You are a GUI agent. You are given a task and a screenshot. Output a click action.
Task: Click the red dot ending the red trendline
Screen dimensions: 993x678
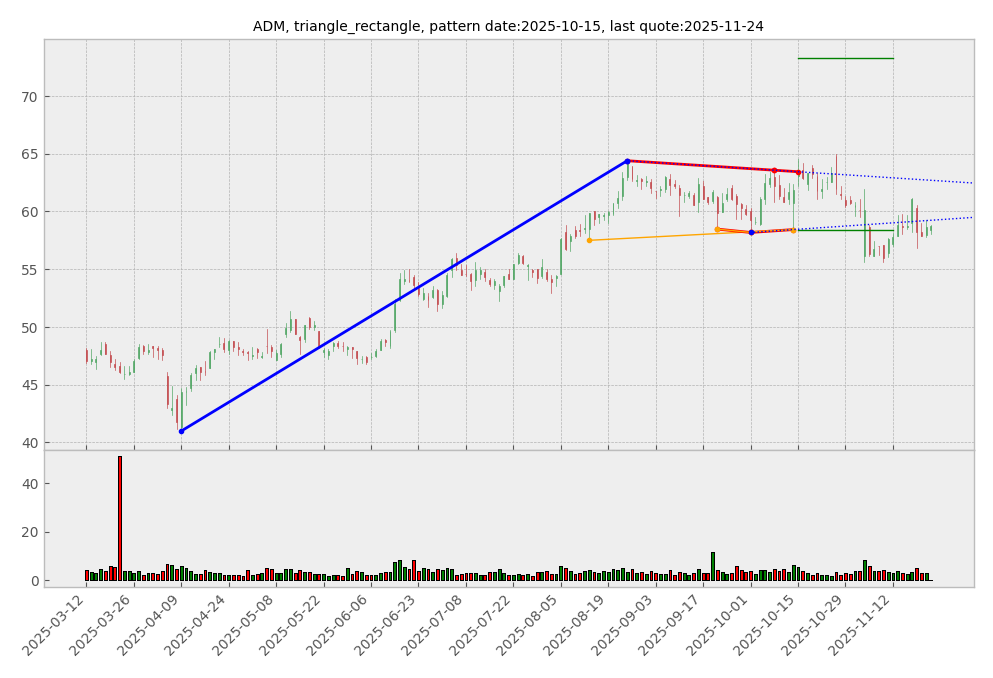798,172
